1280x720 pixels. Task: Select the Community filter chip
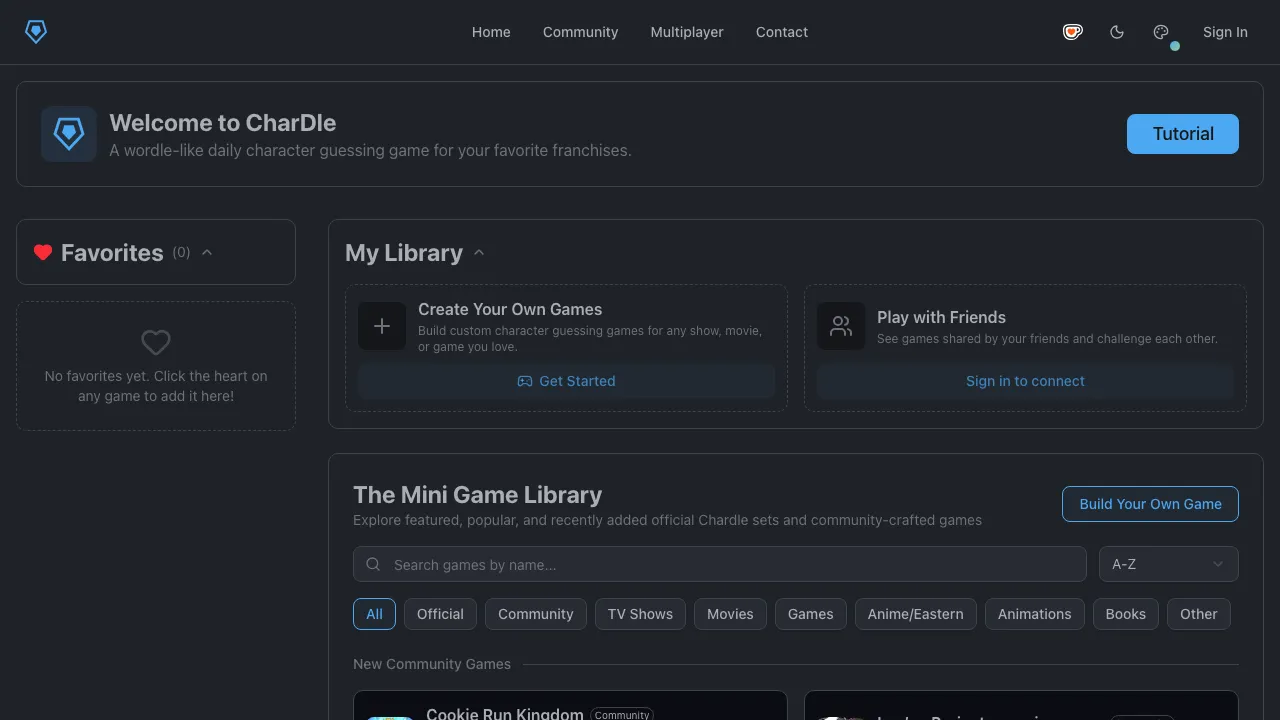[536, 614]
